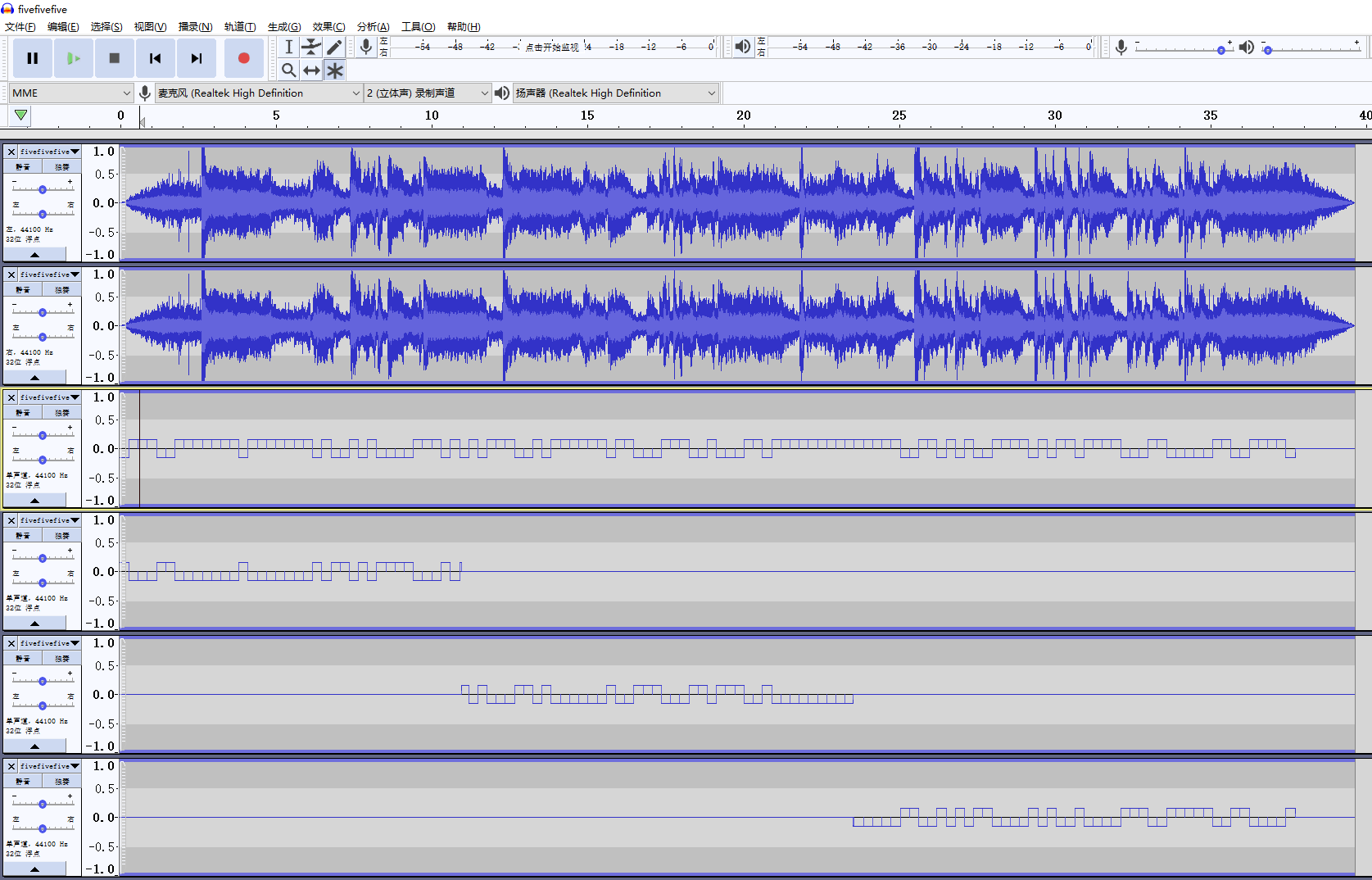Mute the second (right channel) track with 静音
This screenshot has height=880, width=1372.
[23, 290]
